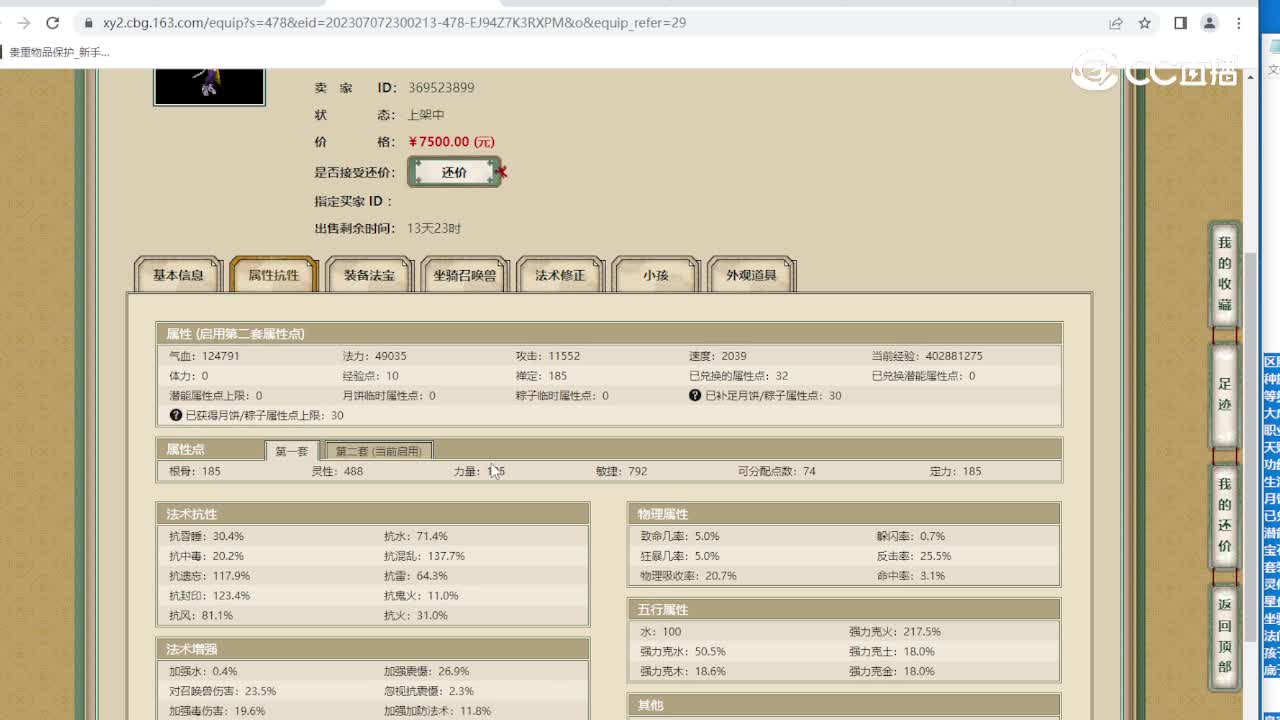
Task: Go to the 法术修正 tab
Action: (x=560, y=275)
